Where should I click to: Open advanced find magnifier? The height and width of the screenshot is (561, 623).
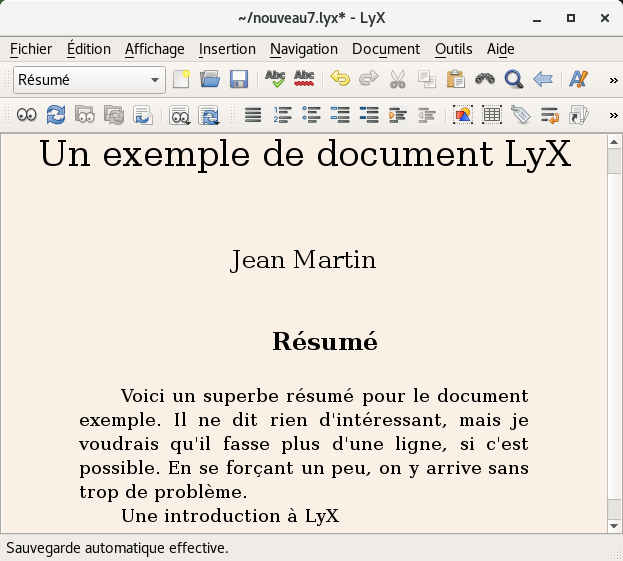coord(514,79)
